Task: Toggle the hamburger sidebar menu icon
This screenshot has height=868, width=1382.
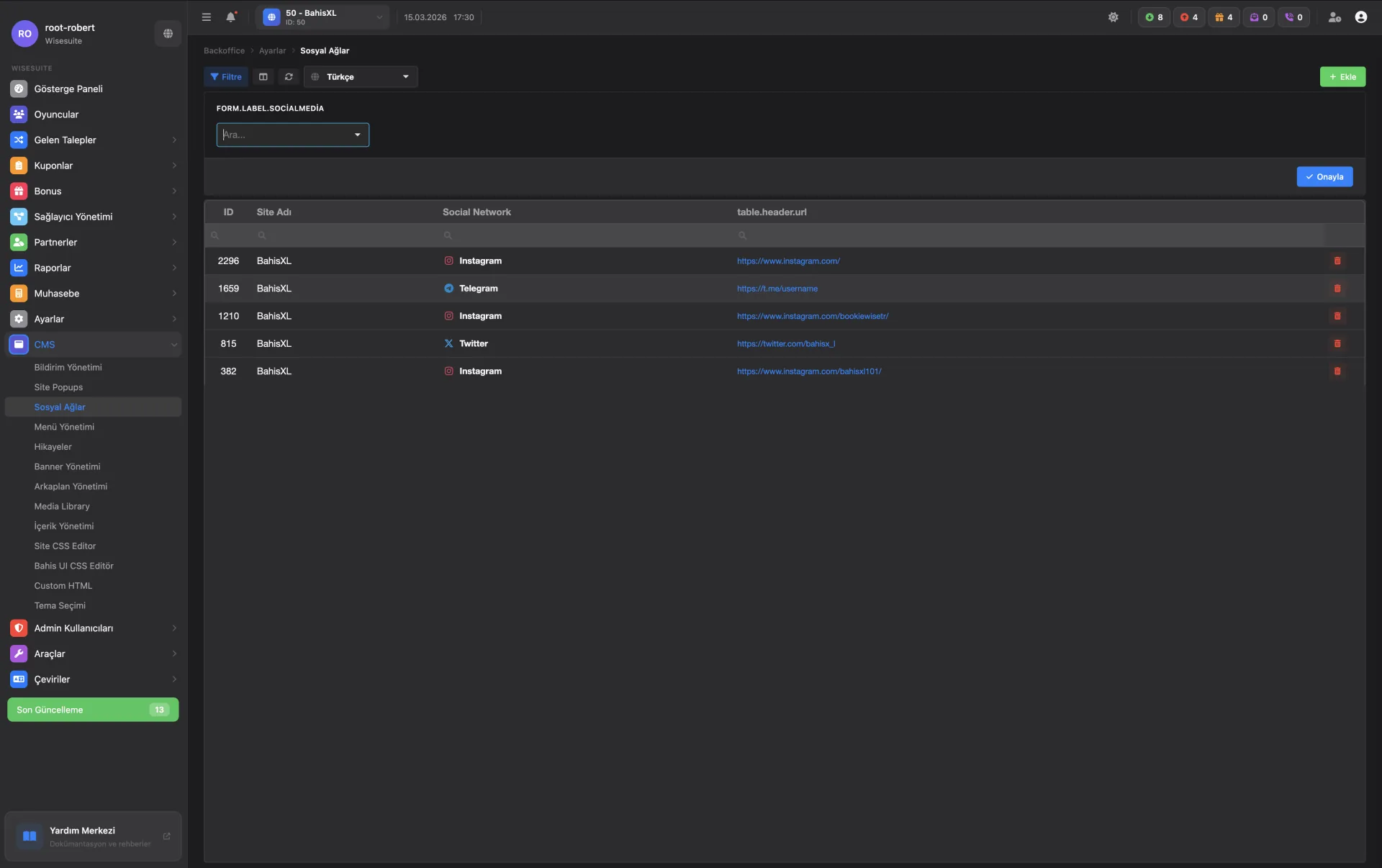Action: 207,17
